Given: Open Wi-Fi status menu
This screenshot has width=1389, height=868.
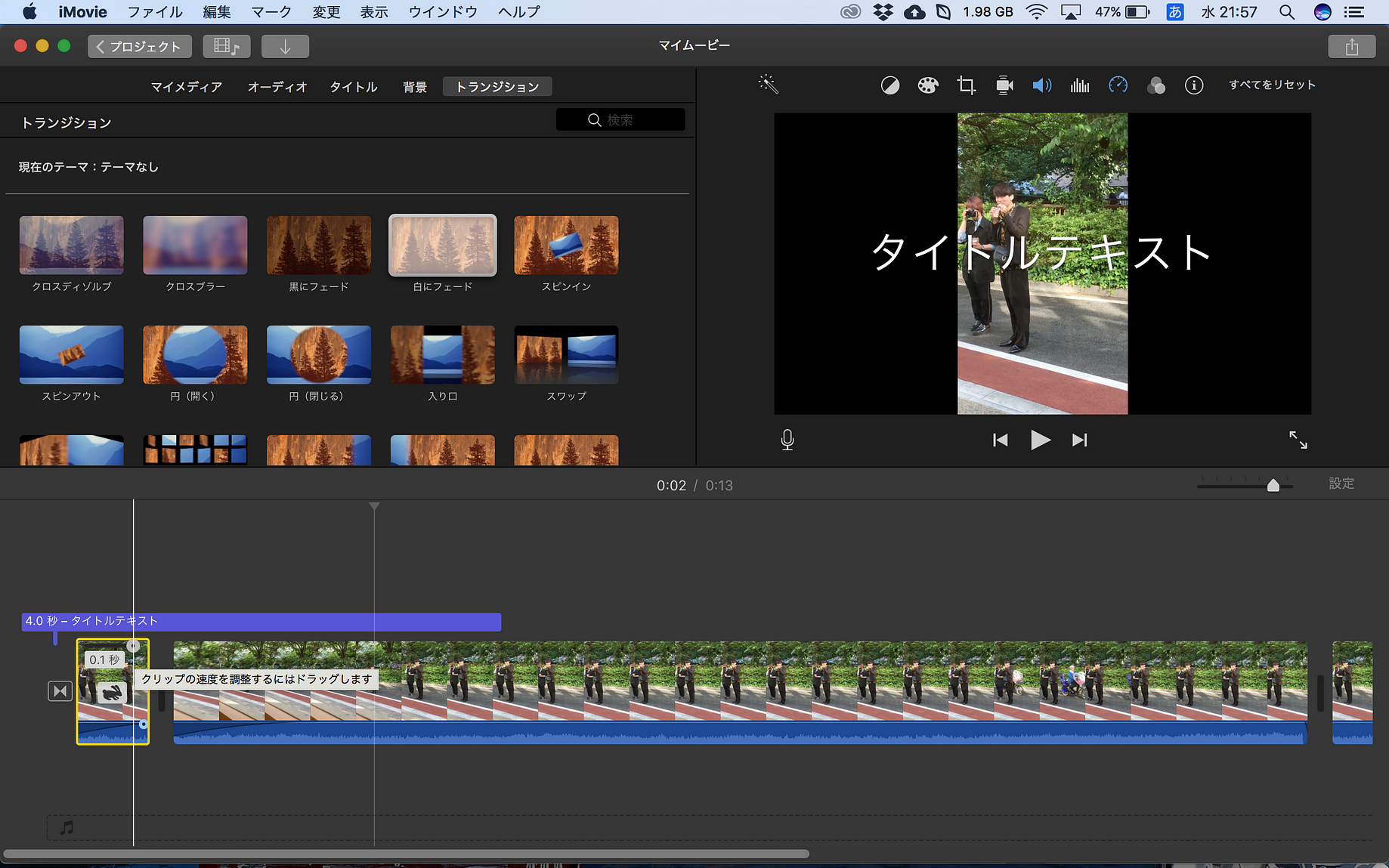Looking at the screenshot, I should click(1037, 12).
